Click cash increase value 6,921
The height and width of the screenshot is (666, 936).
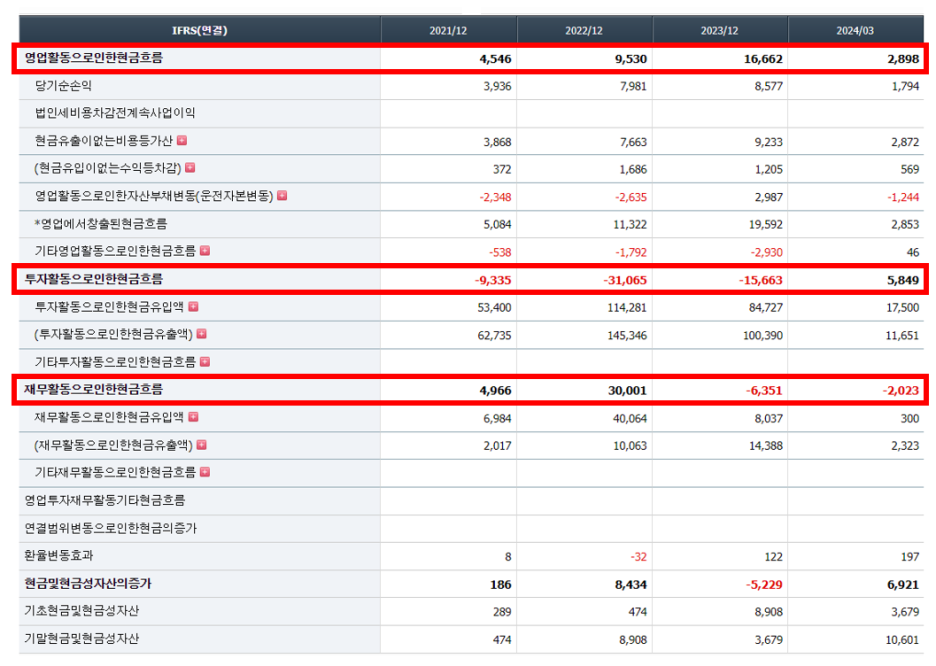(x=903, y=585)
